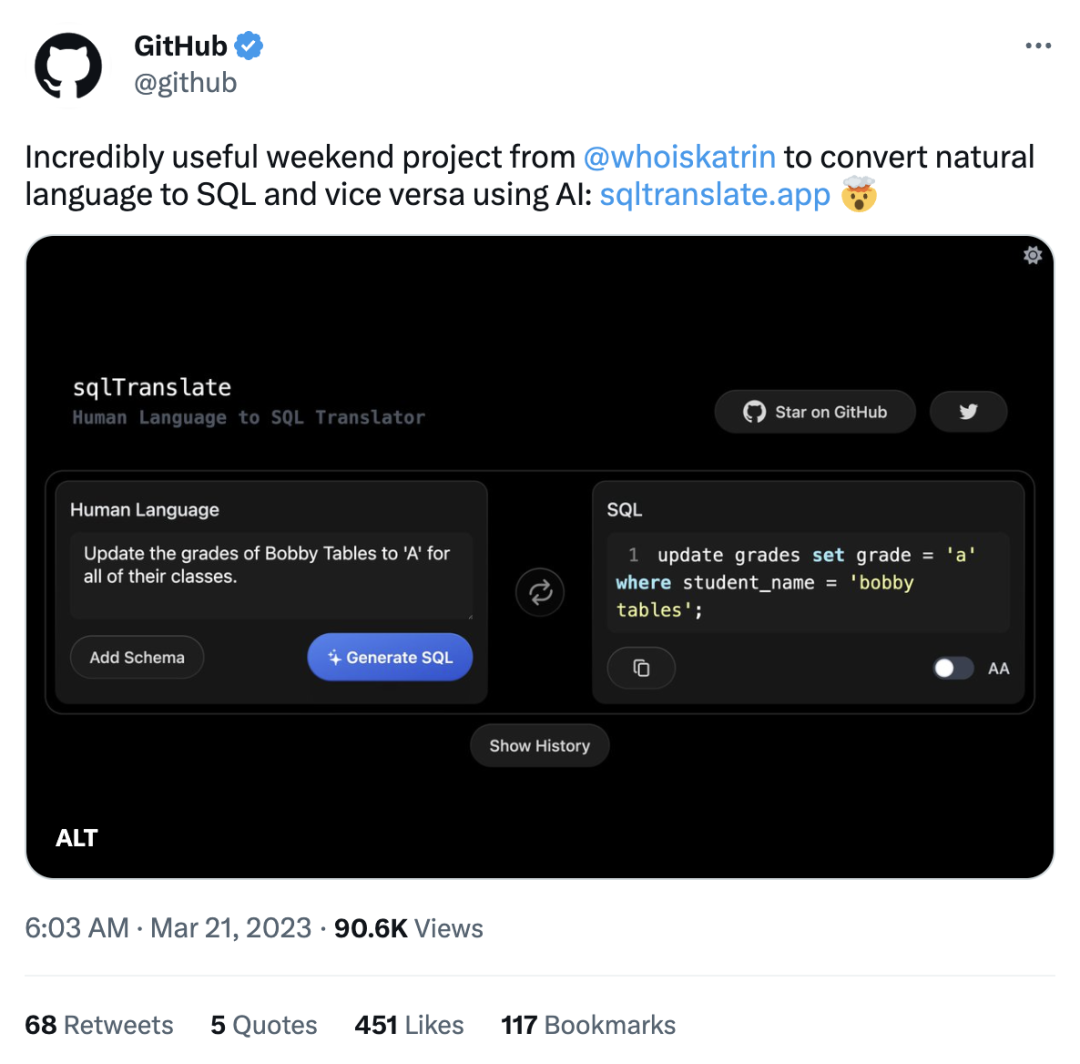Open the tweet's three-dot more menu
This screenshot has height=1064, width=1080.
tap(1038, 46)
